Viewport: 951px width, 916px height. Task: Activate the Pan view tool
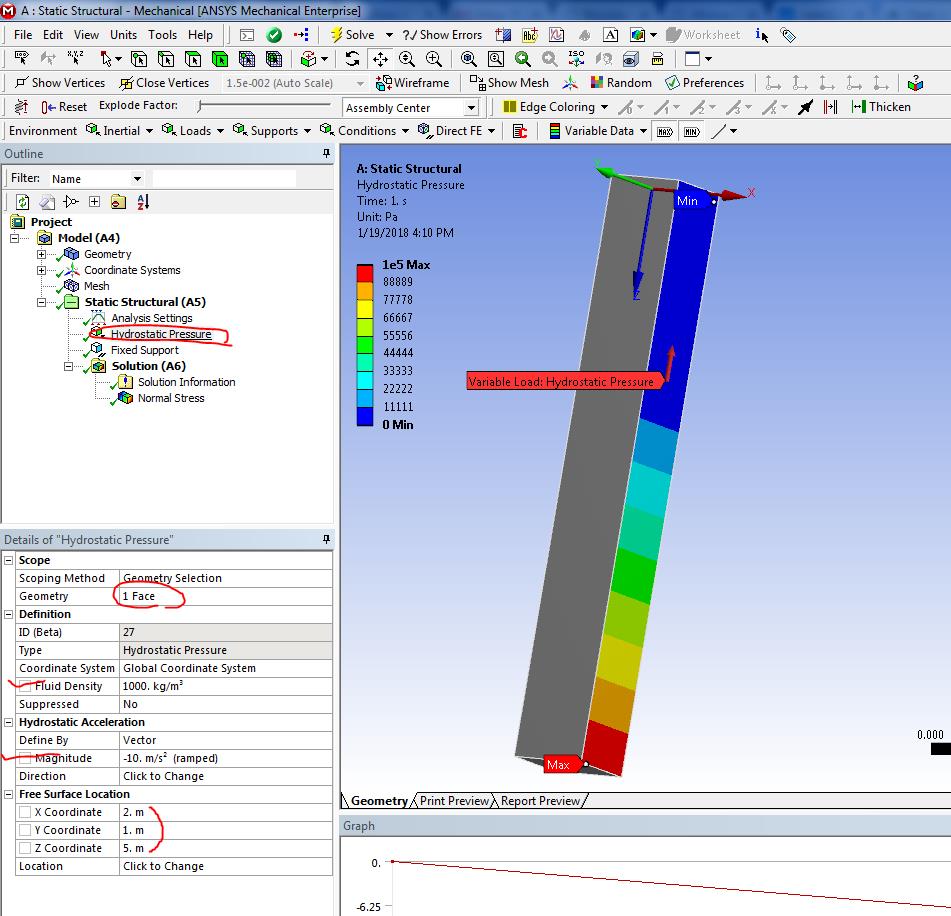(x=380, y=59)
